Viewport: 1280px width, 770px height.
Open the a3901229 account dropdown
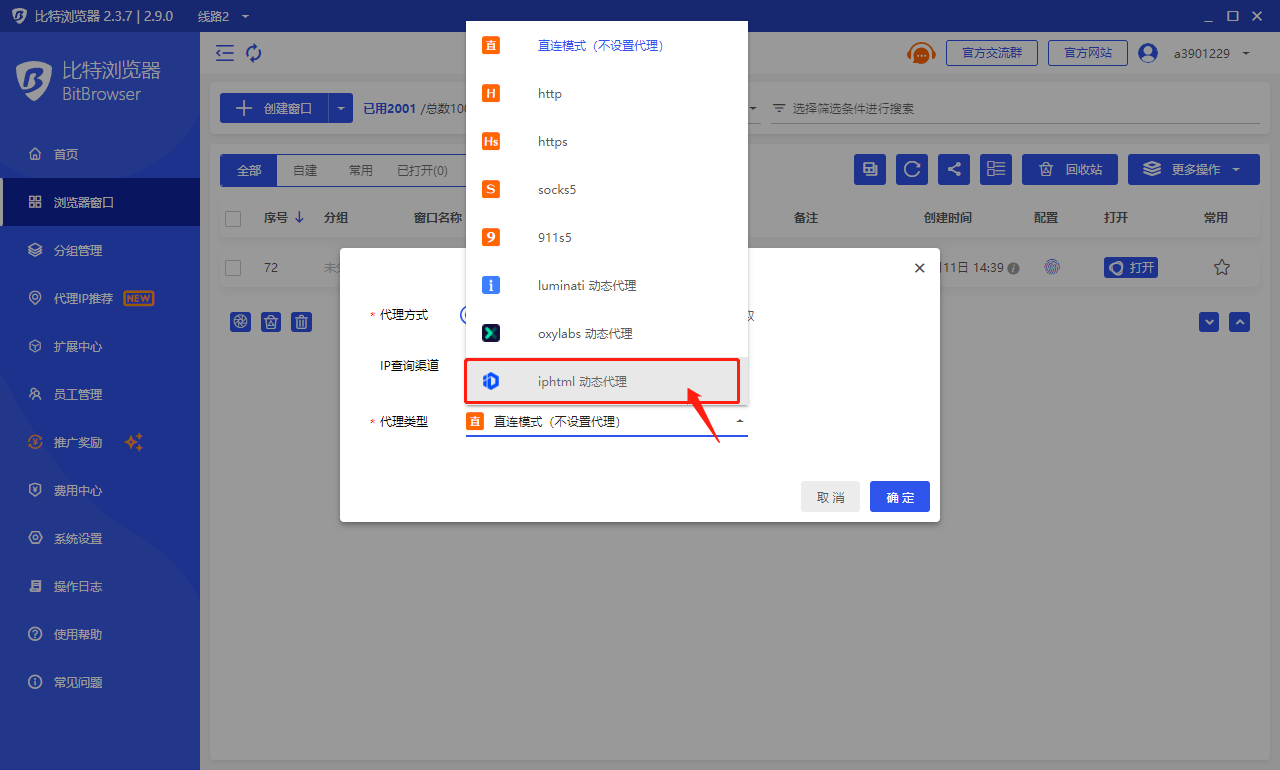tap(1211, 53)
